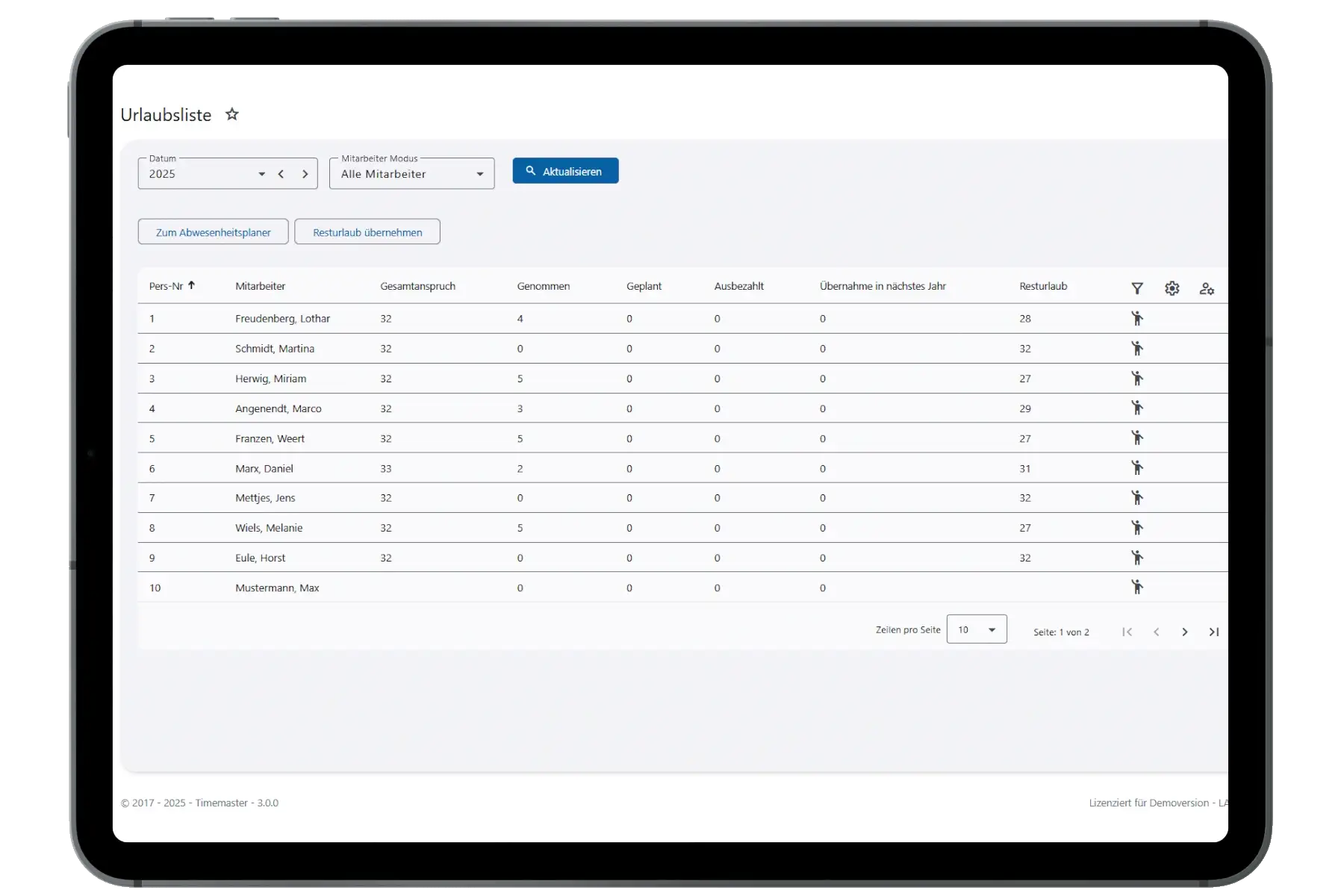Sort table by Resturlaub column
Image resolution: width=1344 pixels, height=896 pixels.
(x=1042, y=286)
